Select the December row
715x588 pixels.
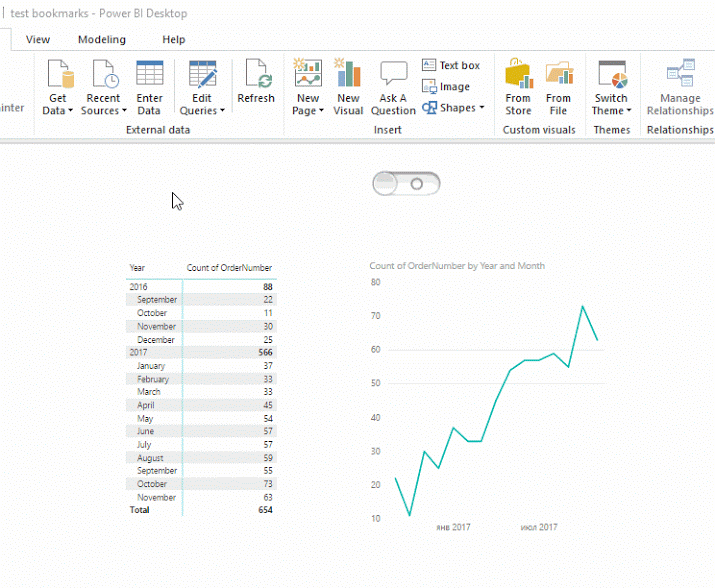(201, 340)
